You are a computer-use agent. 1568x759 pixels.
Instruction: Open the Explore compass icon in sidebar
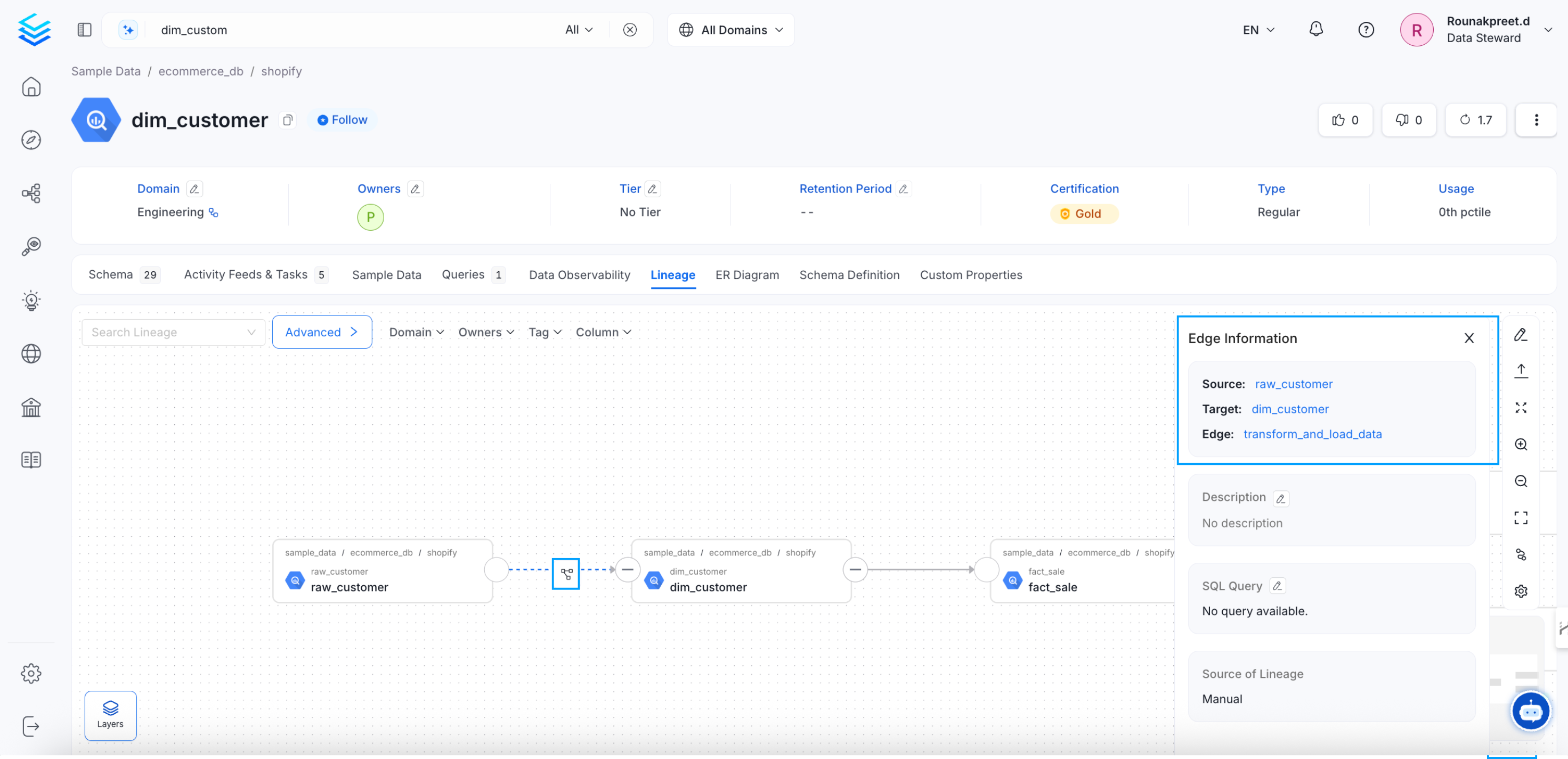pos(31,140)
